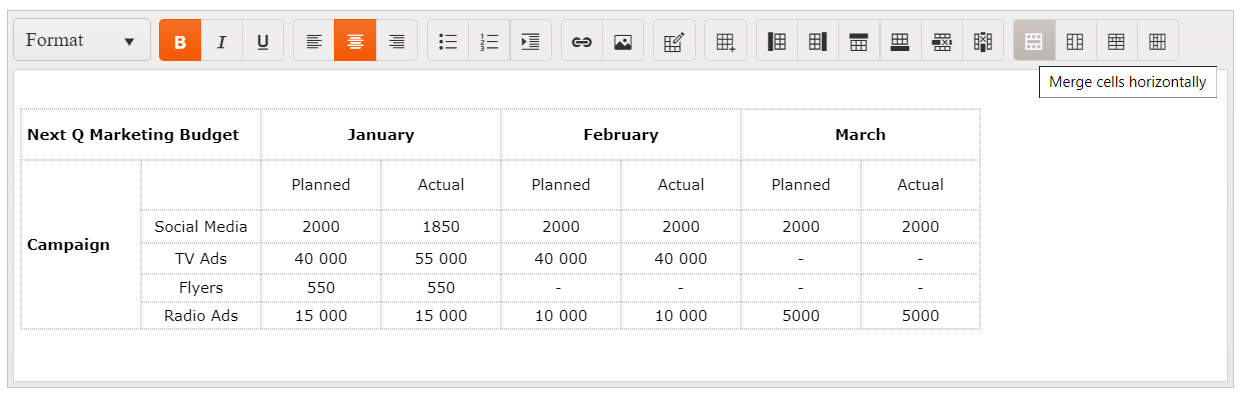Add a column on the left
This screenshot has width=1243, height=399.
point(777,41)
